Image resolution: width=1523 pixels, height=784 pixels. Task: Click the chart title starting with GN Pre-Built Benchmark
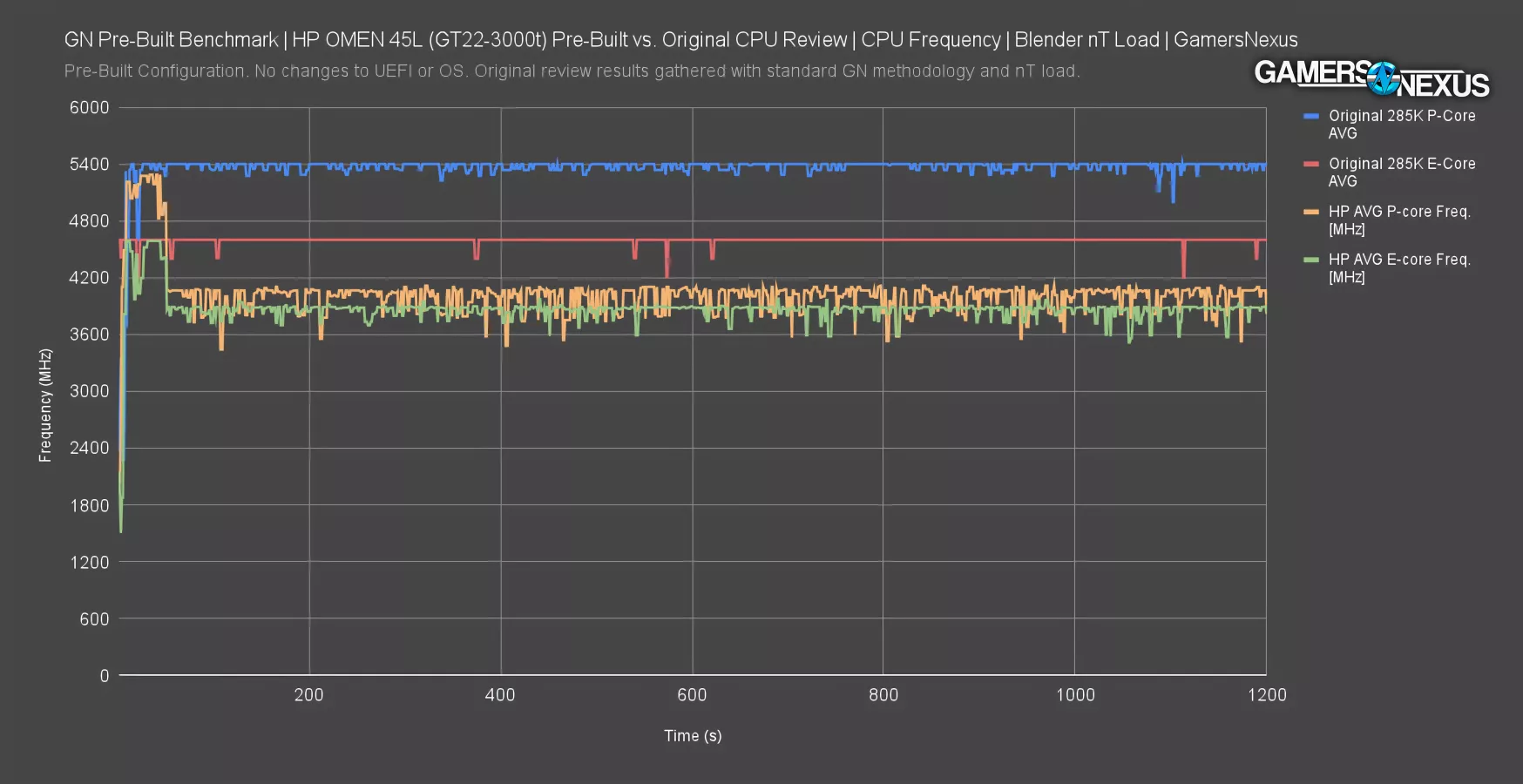pyautogui.click(x=680, y=40)
